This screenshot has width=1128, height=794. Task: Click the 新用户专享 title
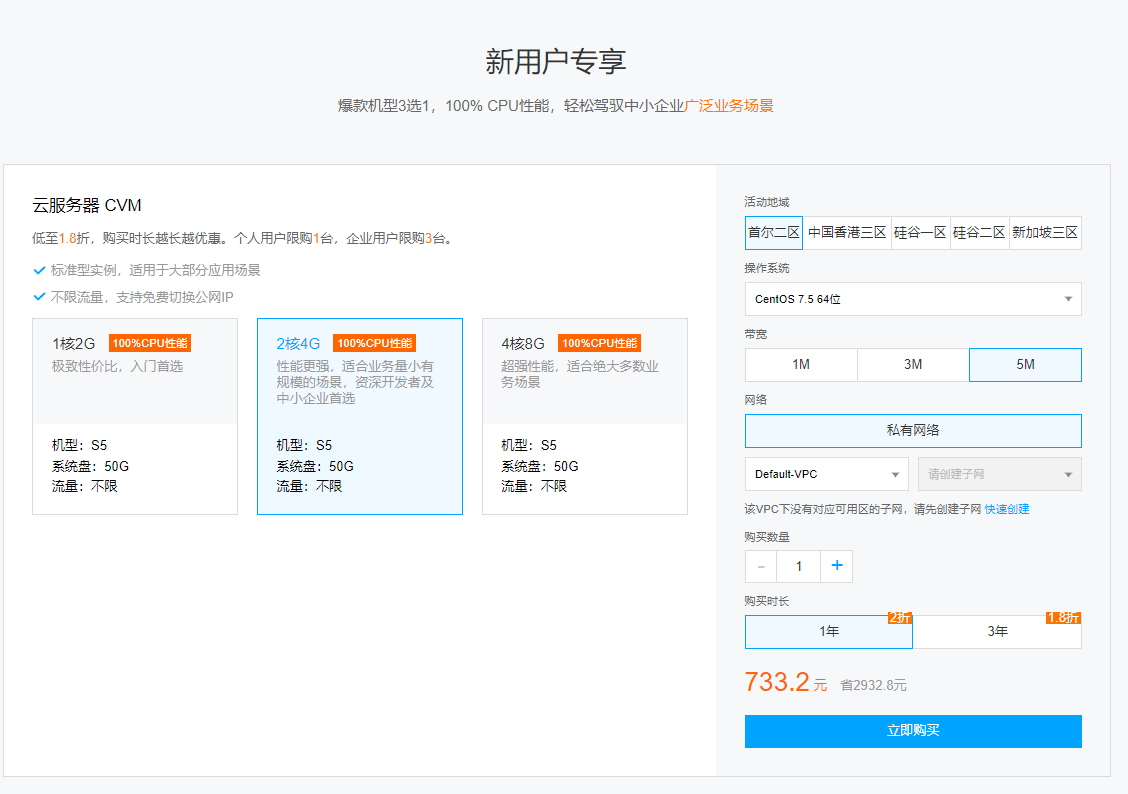555,62
